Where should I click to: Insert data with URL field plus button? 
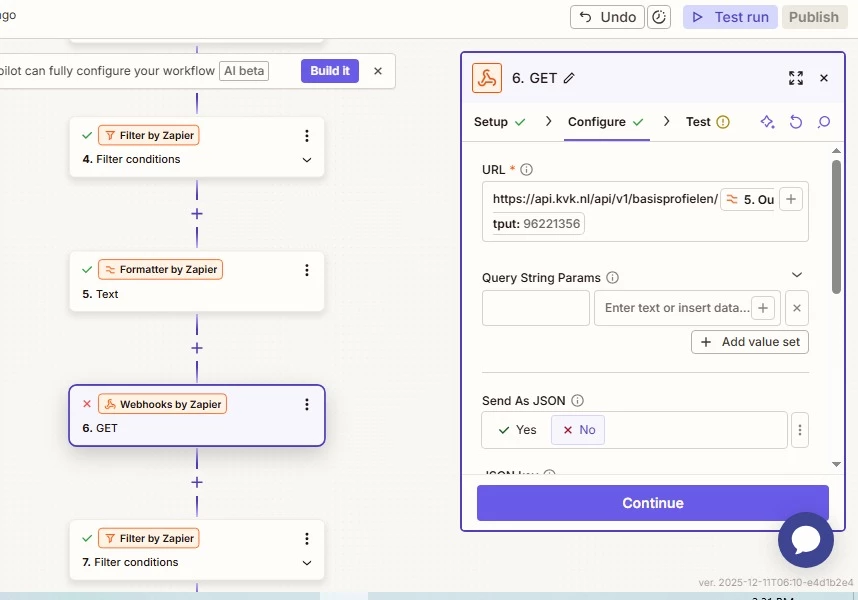pyautogui.click(x=791, y=200)
